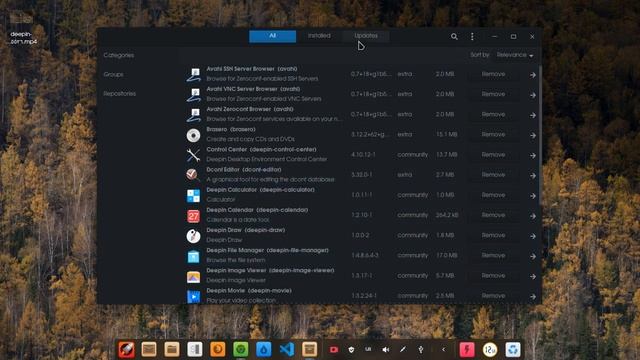The image size is (640, 360).
Task: Switch to the Installed tab
Action: click(x=319, y=36)
